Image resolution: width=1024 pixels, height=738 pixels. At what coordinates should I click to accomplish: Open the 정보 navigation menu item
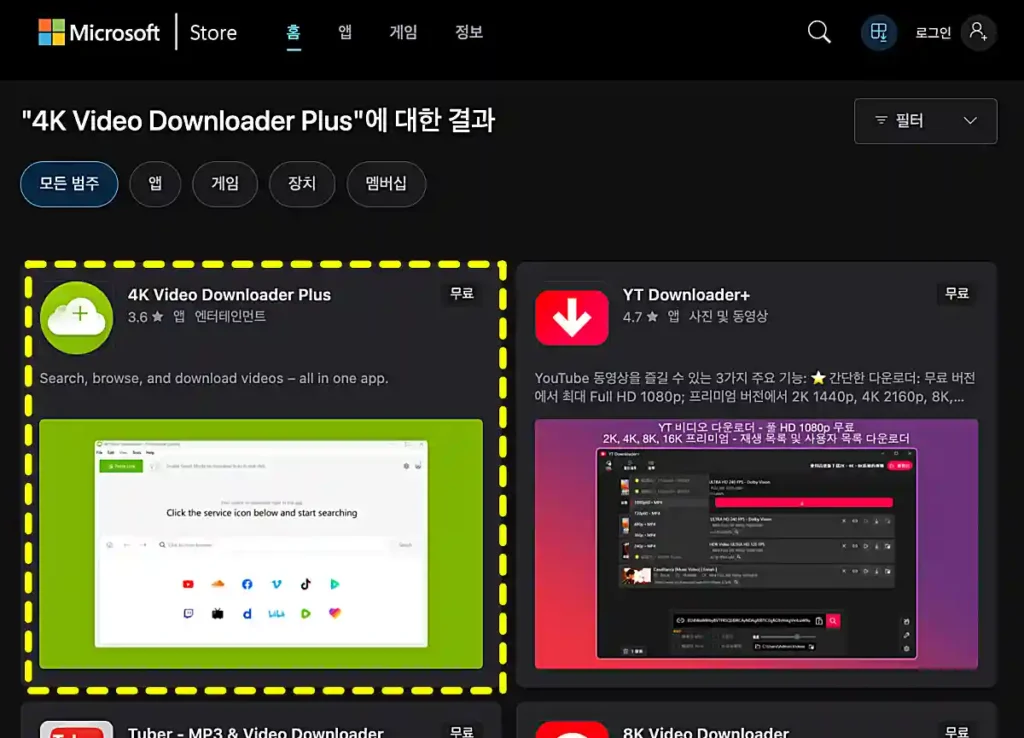click(469, 31)
